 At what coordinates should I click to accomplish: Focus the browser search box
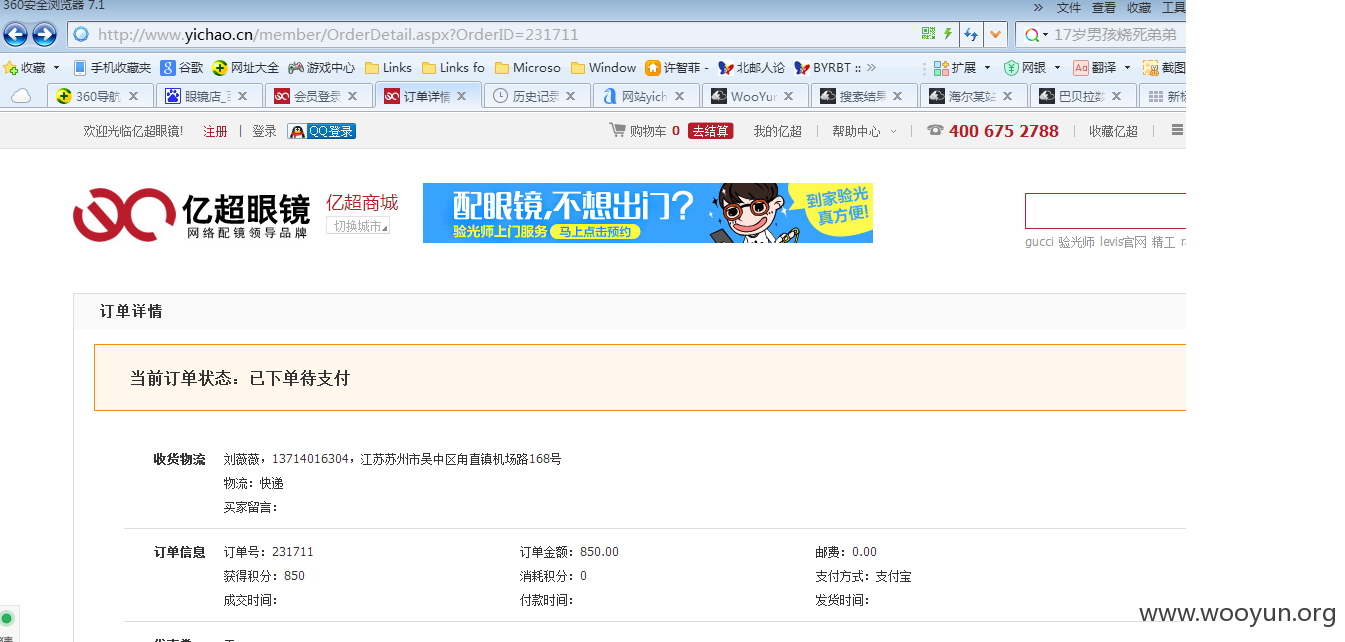[x=1117, y=35]
